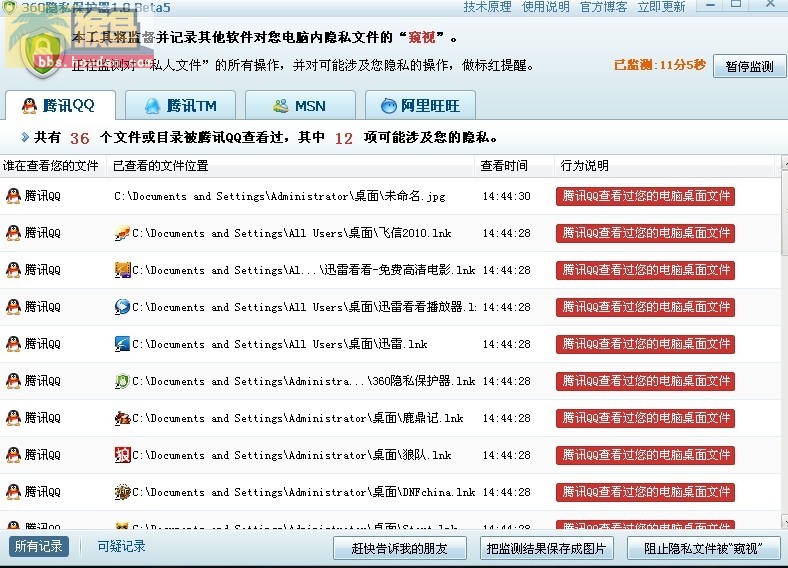
Task: Click 赶快告诉我的朋友 button
Action: point(400,548)
